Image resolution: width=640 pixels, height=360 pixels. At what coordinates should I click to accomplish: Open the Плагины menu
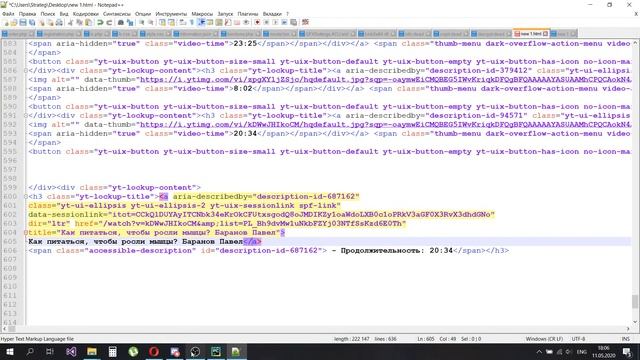[248, 14]
